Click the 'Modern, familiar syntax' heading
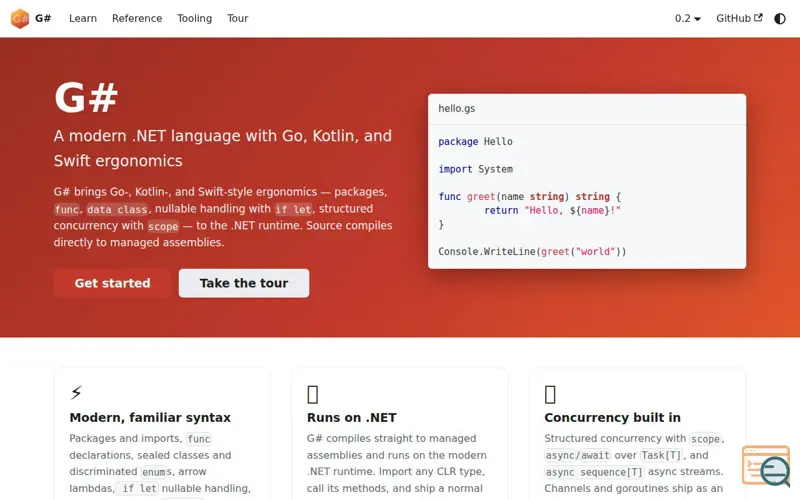Screen dimensions: 800x500 (150, 417)
